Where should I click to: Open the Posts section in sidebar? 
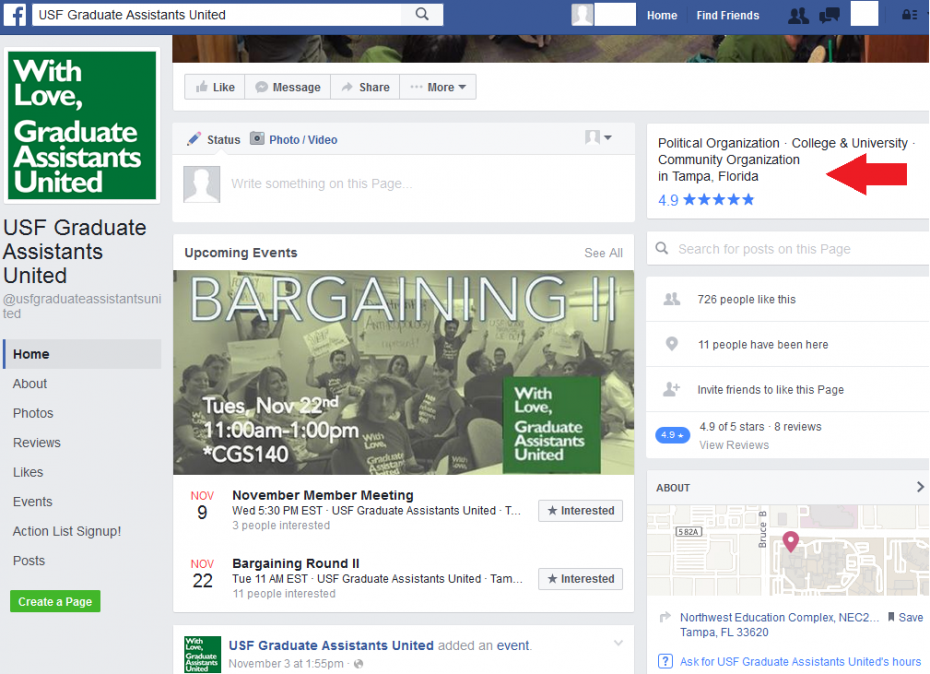tap(29, 561)
